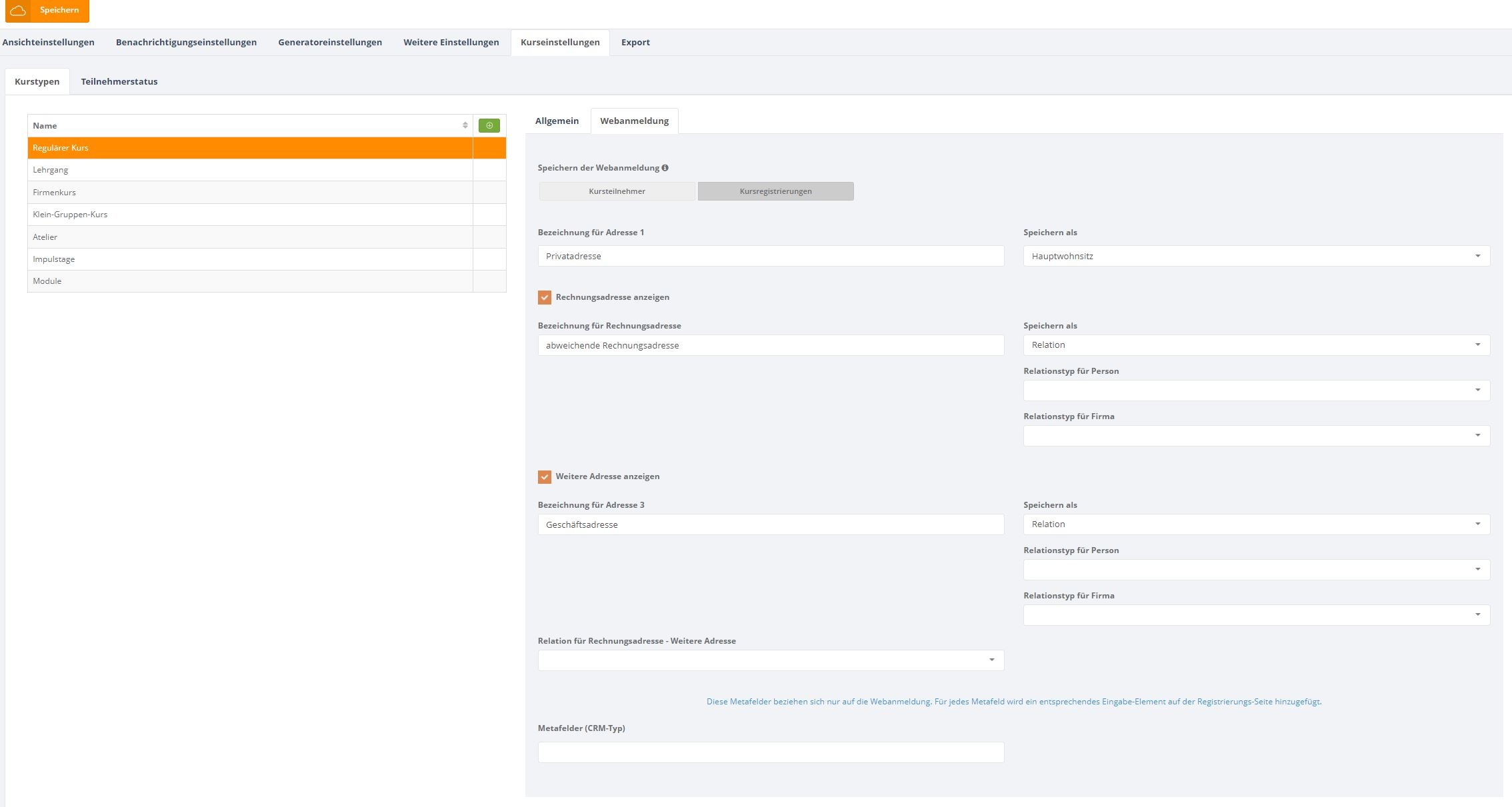Click Bezeichnung für Rechnungsadresse input field
This screenshot has width=1512, height=807.
771,345
